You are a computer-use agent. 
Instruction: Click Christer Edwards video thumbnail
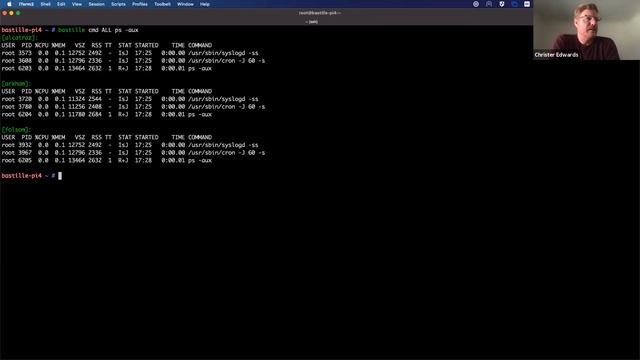pos(587,30)
